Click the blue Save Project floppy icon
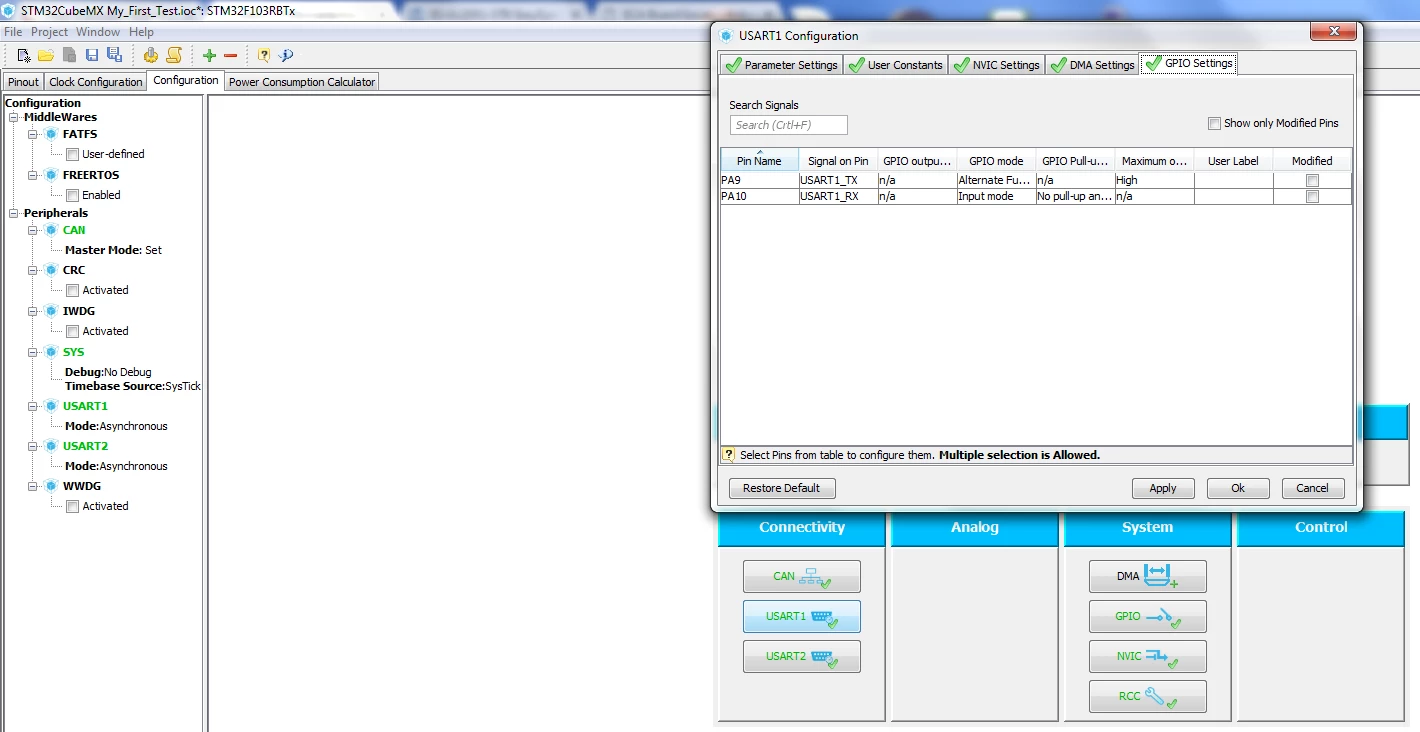 [x=92, y=56]
